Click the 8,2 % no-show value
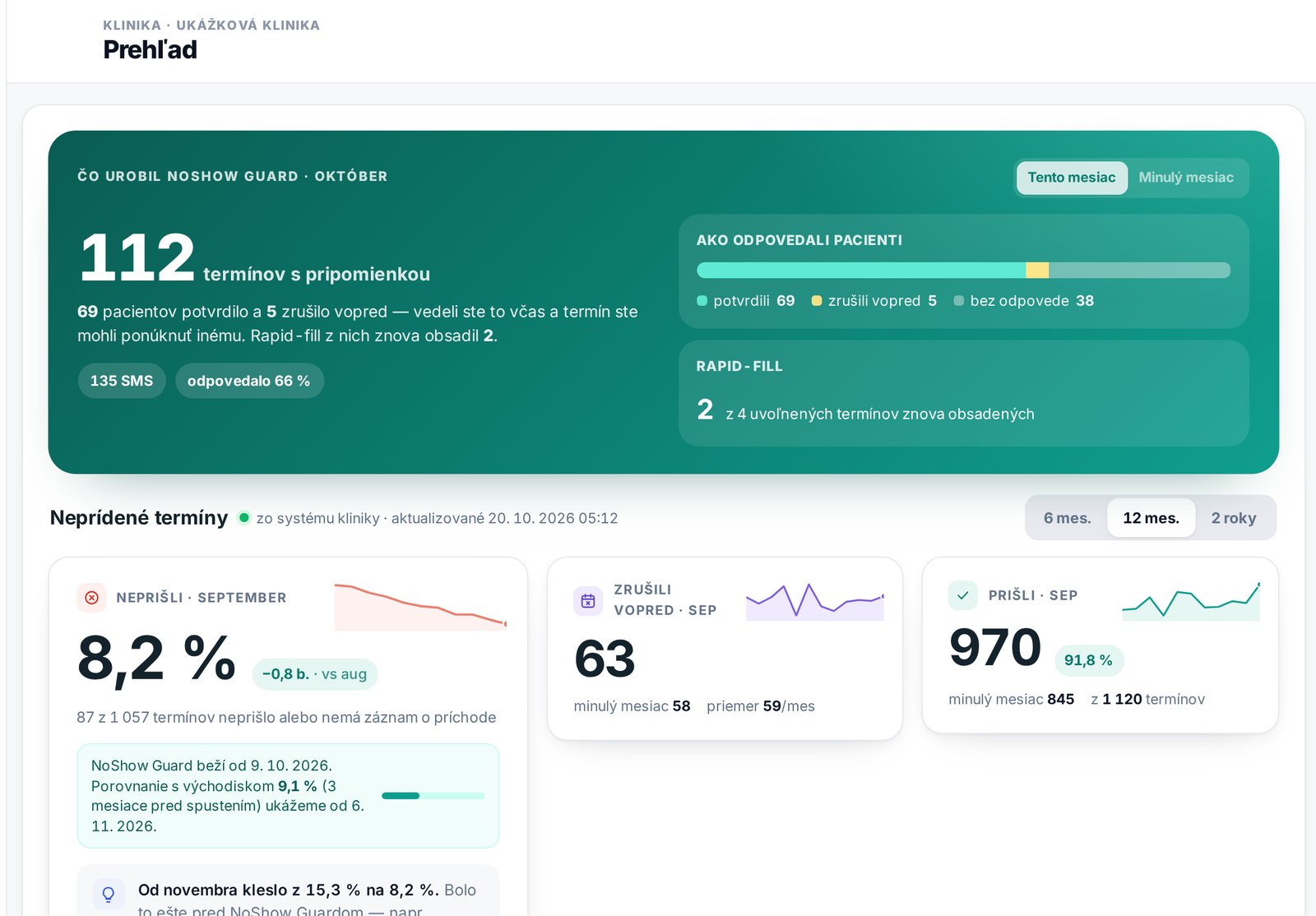This screenshot has width=1316, height=916. click(x=156, y=659)
